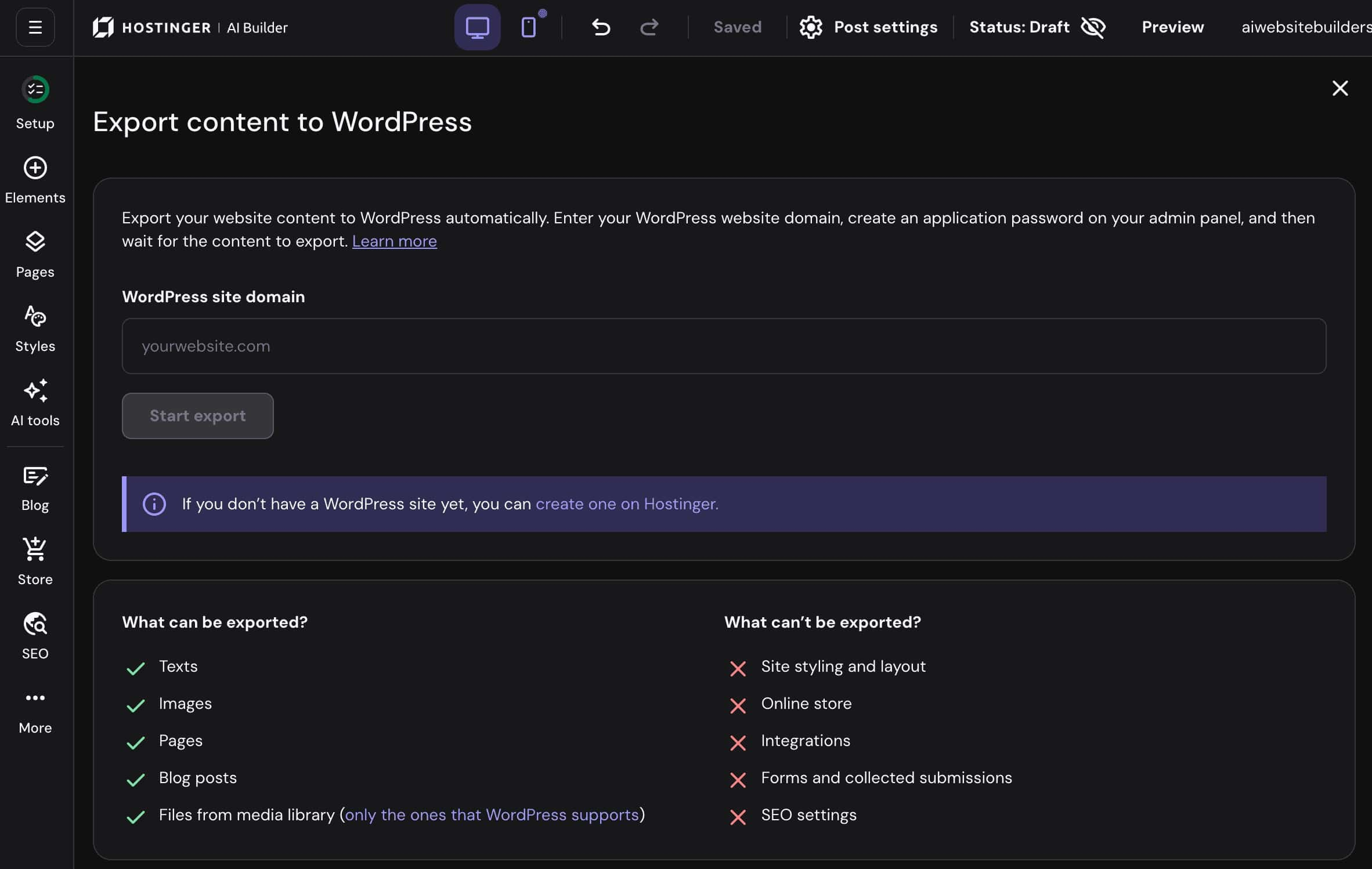The height and width of the screenshot is (869, 1372).
Task: Open the Learn more link
Action: pyautogui.click(x=395, y=241)
